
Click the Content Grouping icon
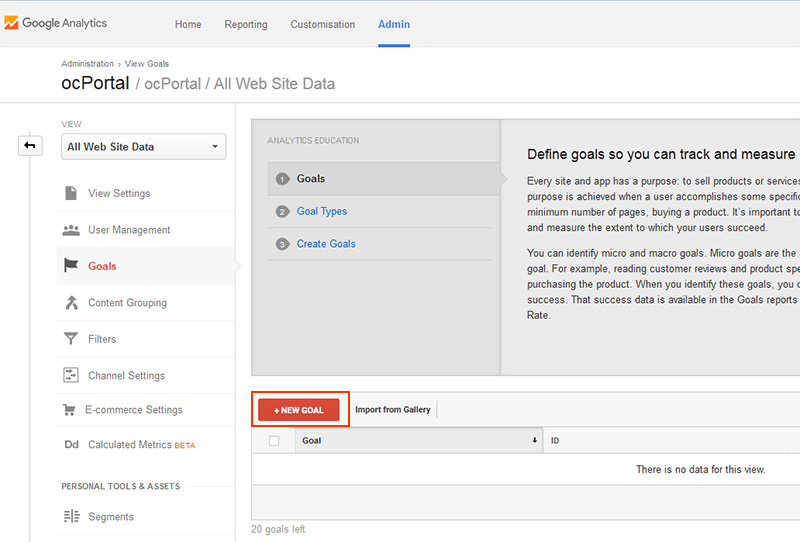[x=71, y=303]
